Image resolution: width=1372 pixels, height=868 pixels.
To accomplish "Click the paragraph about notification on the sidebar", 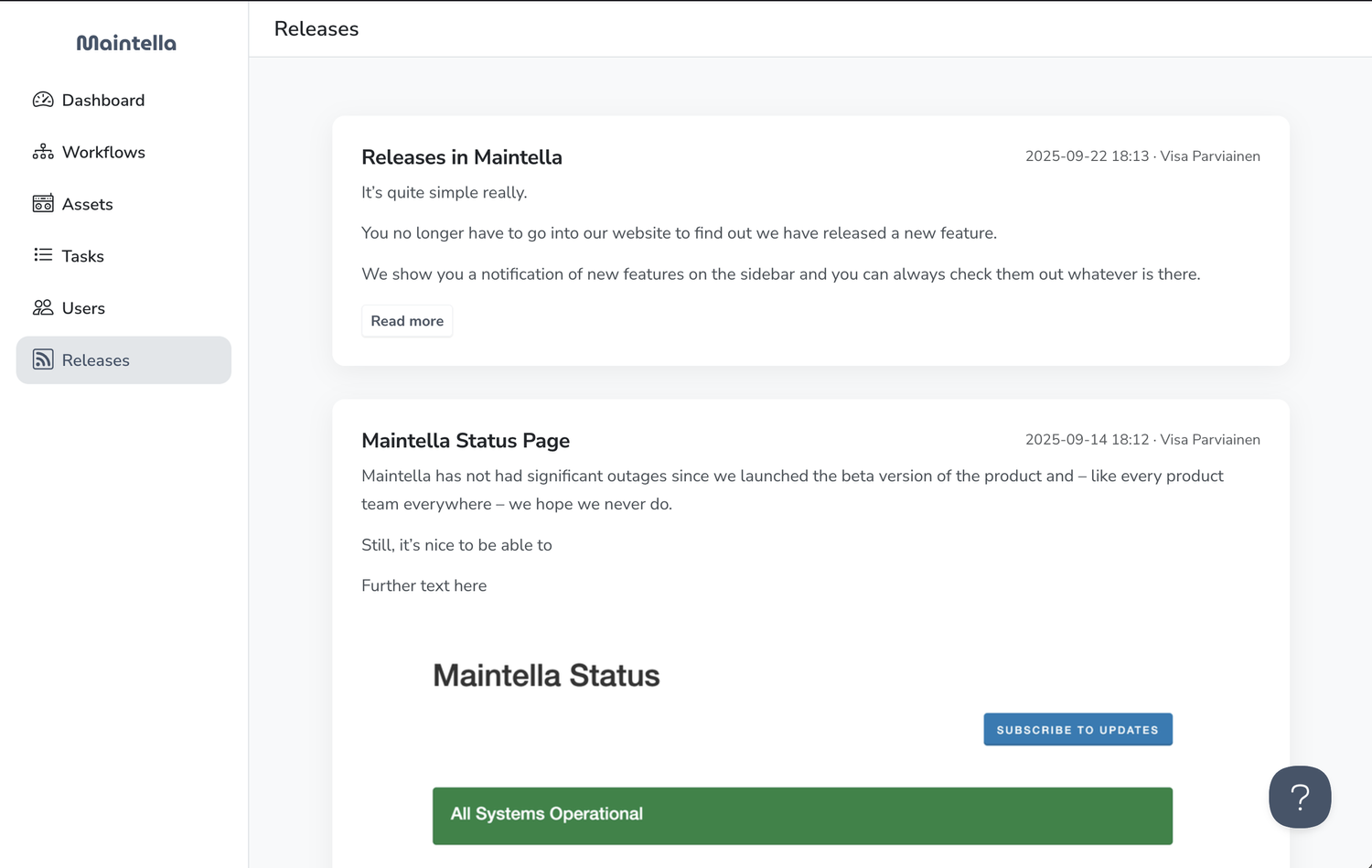I will [781, 274].
